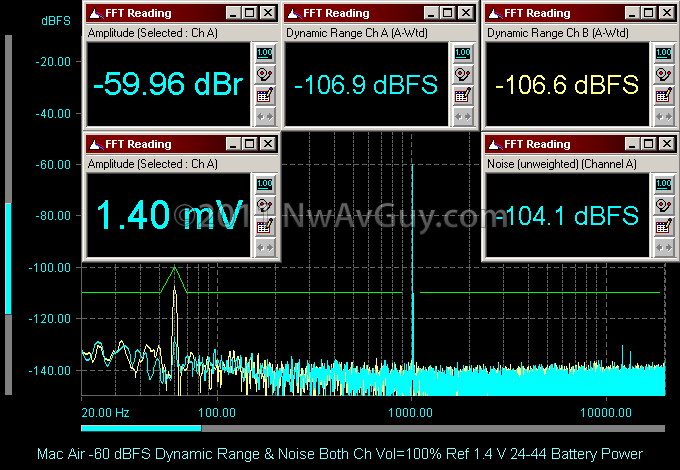680x470 pixels.
Task: Click the 'Amplitude (Selected : Ch A)' label above 1.40 mV
Action: tap(153, 164)
